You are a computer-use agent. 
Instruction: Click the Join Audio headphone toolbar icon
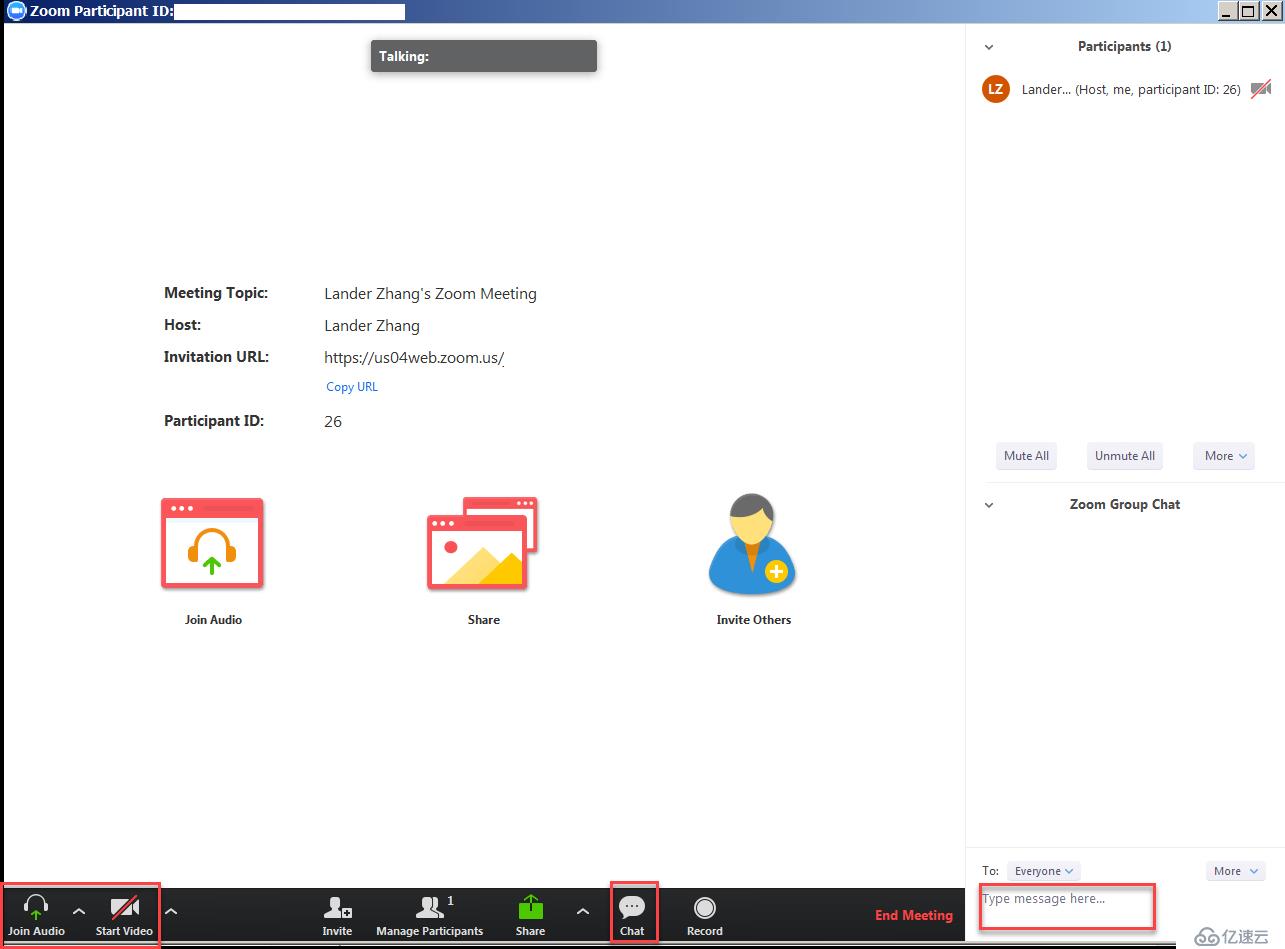click(x=36, y=908)
